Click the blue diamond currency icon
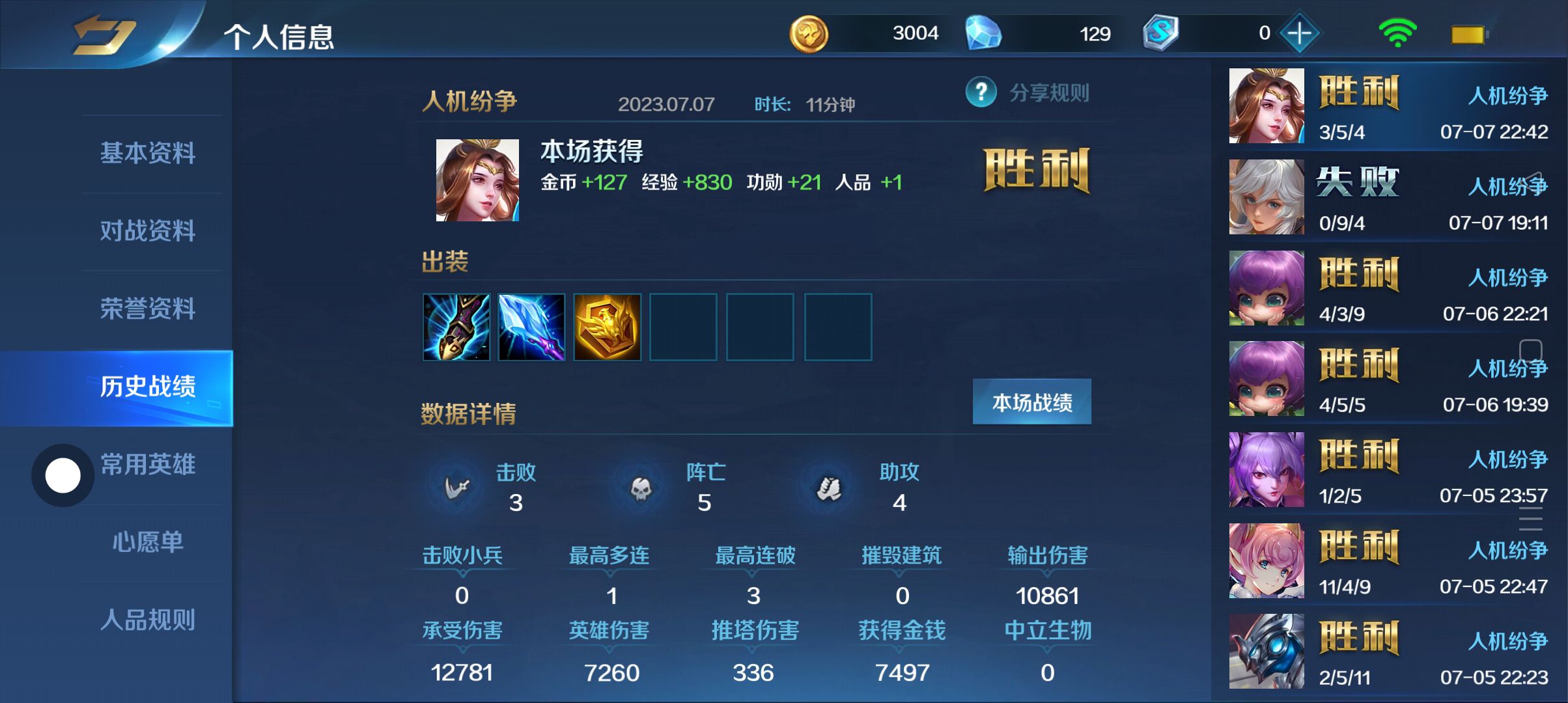The image size is (1568, 703). coord(983,33)
